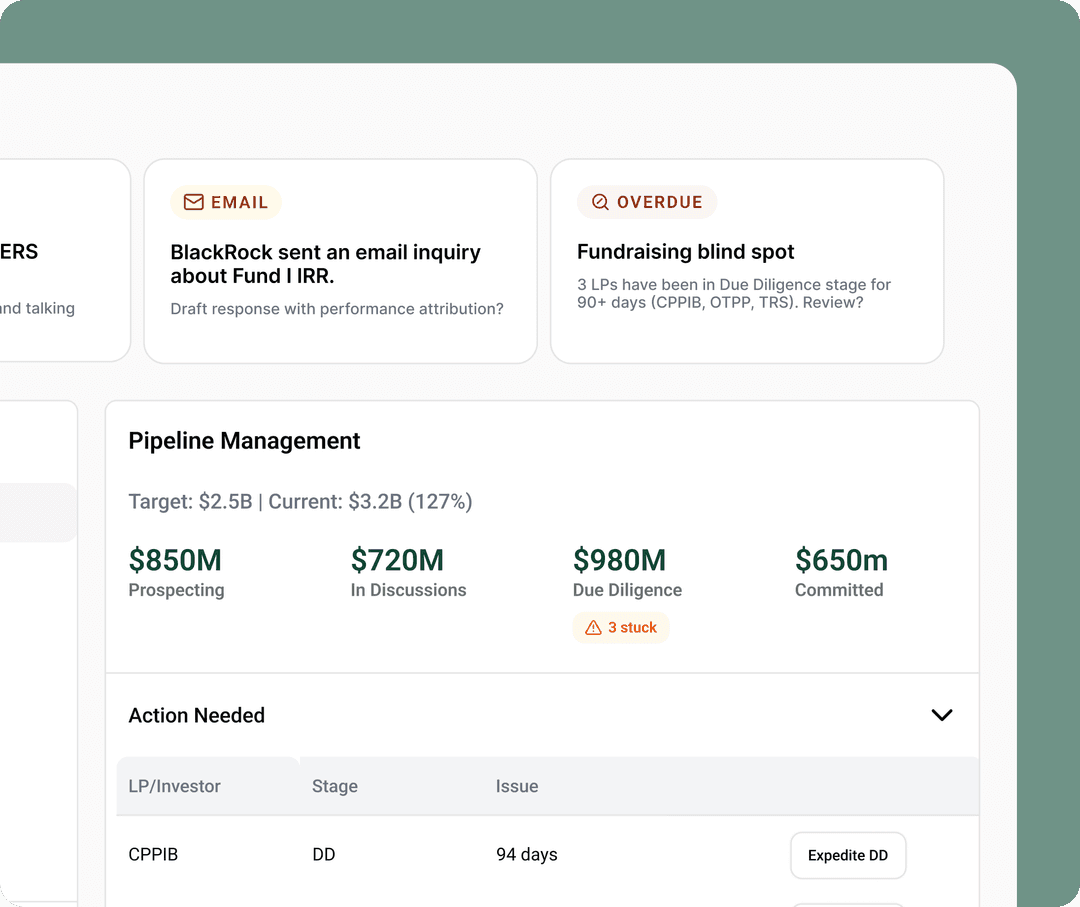1080x907 pixels.
Task: Open the BlackRock Fund I IRR email card
Action: (340, 260)
